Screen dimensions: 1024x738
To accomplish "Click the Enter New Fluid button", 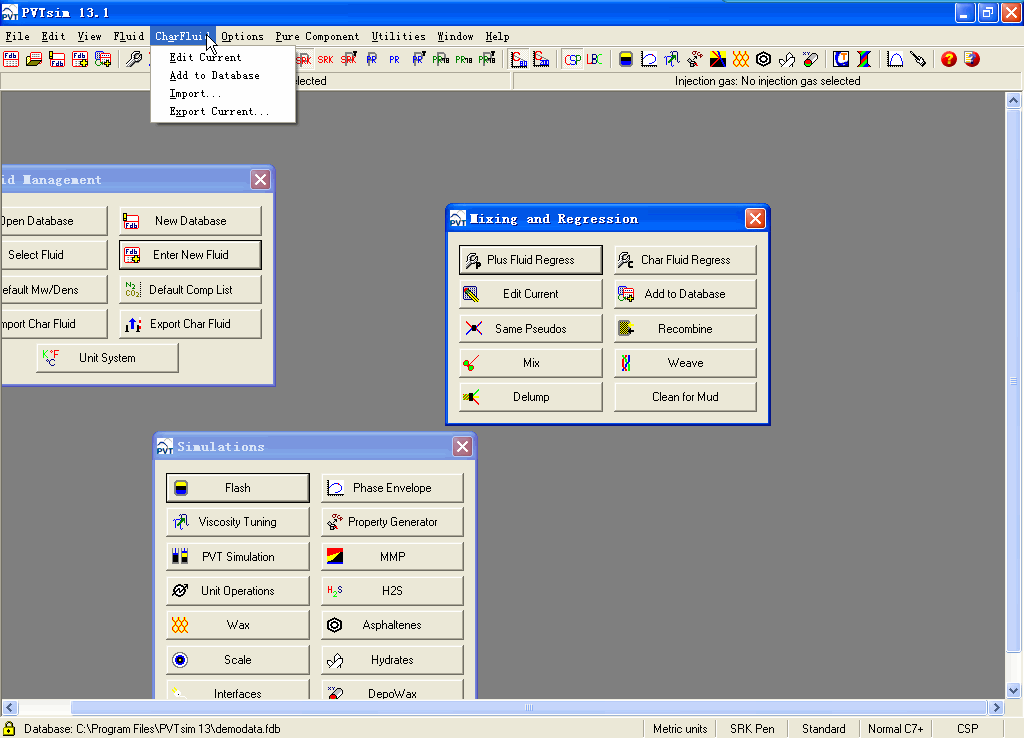I will pyautogui.click(x=190, y=255).
